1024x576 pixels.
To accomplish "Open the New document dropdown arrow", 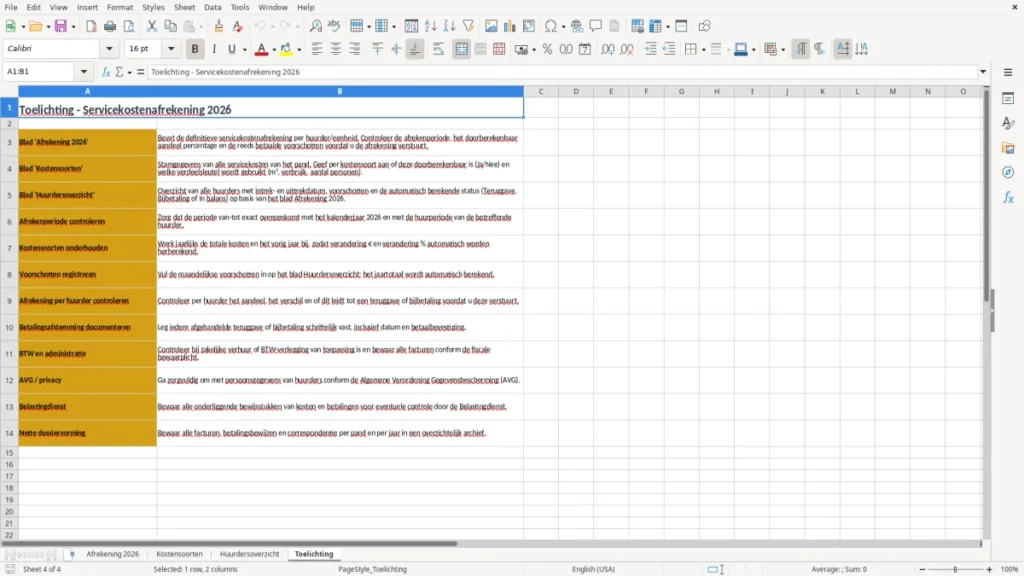I will click(23, 27).
